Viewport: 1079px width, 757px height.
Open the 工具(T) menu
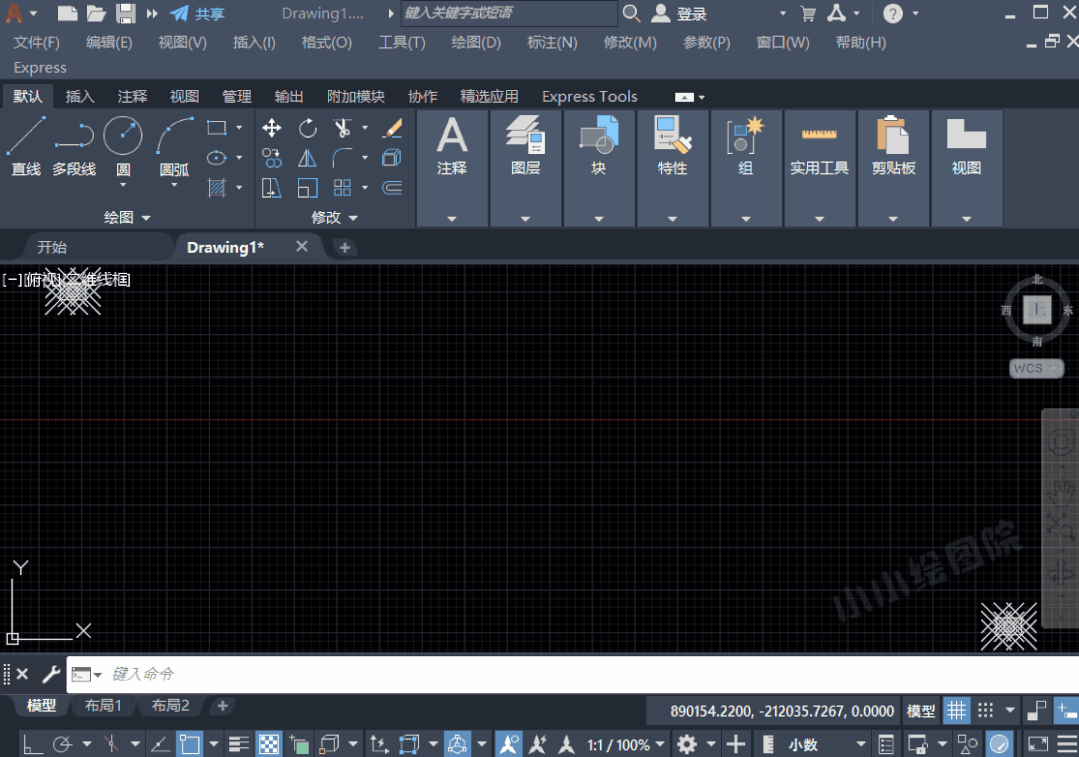(401, 42)
